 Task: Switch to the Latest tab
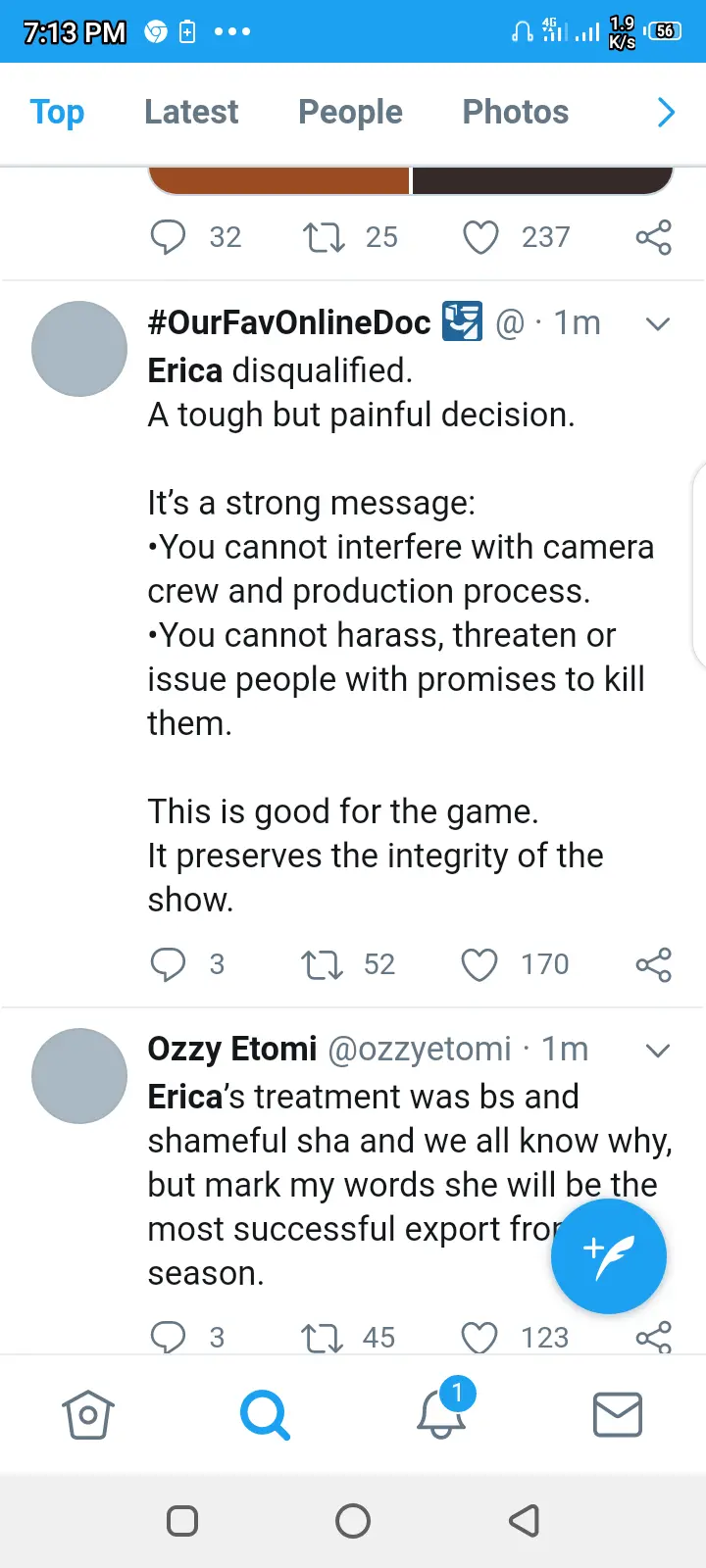point(191,113)
